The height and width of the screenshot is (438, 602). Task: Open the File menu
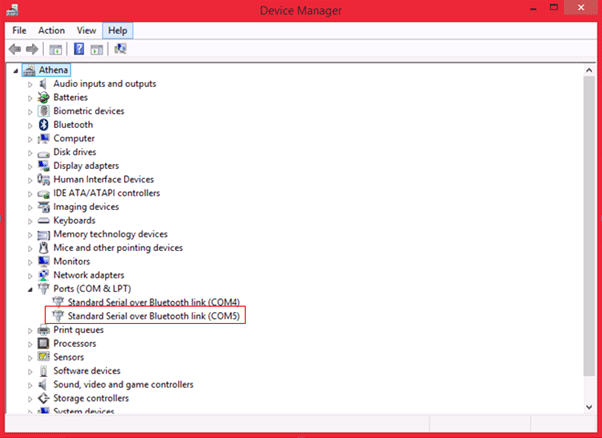pyautogui.click(x=19, y=31)
